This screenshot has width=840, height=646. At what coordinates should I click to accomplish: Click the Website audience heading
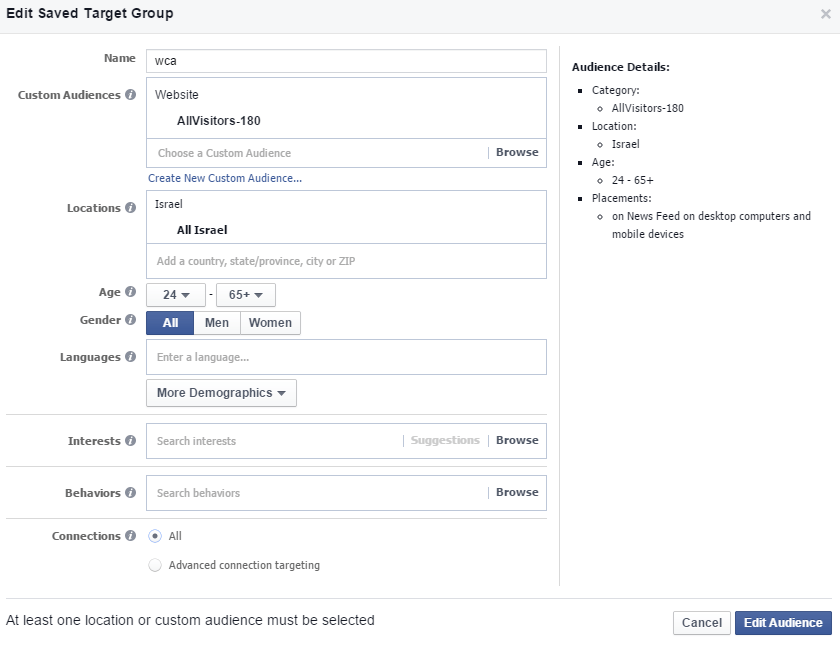tap(177, 95)
